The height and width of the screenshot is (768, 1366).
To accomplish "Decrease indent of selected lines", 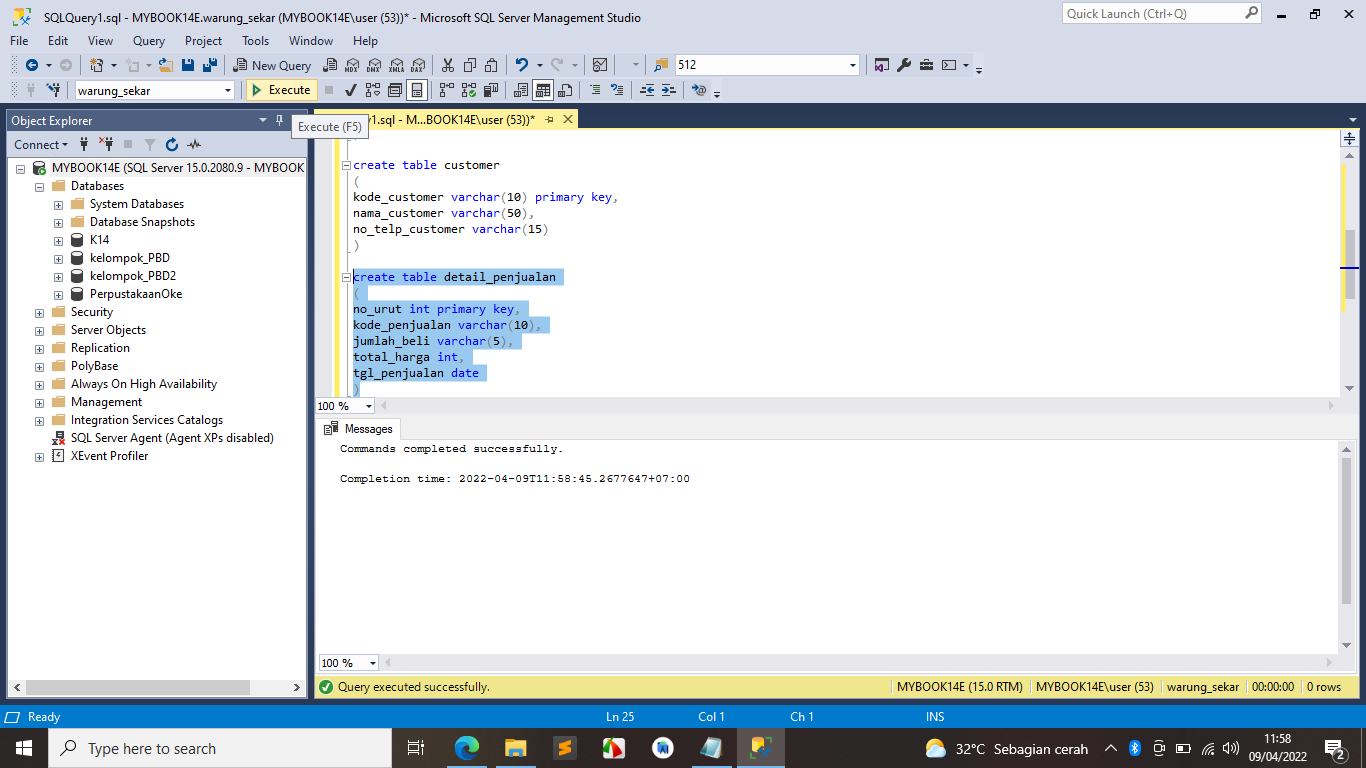I will 647,90.
